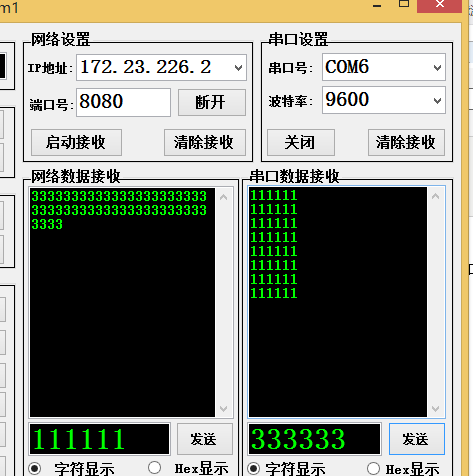Viewport: 473px width, 476px height.
Task: Click the network receive scrollbar down arrow
Action: pos(224,408)
